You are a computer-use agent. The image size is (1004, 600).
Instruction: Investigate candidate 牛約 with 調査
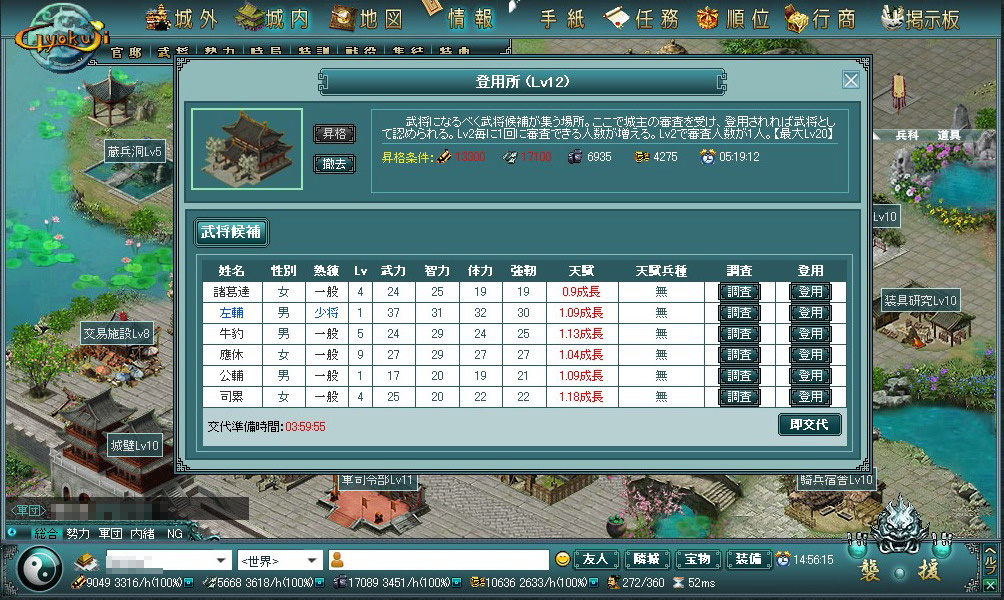[739, 334]
